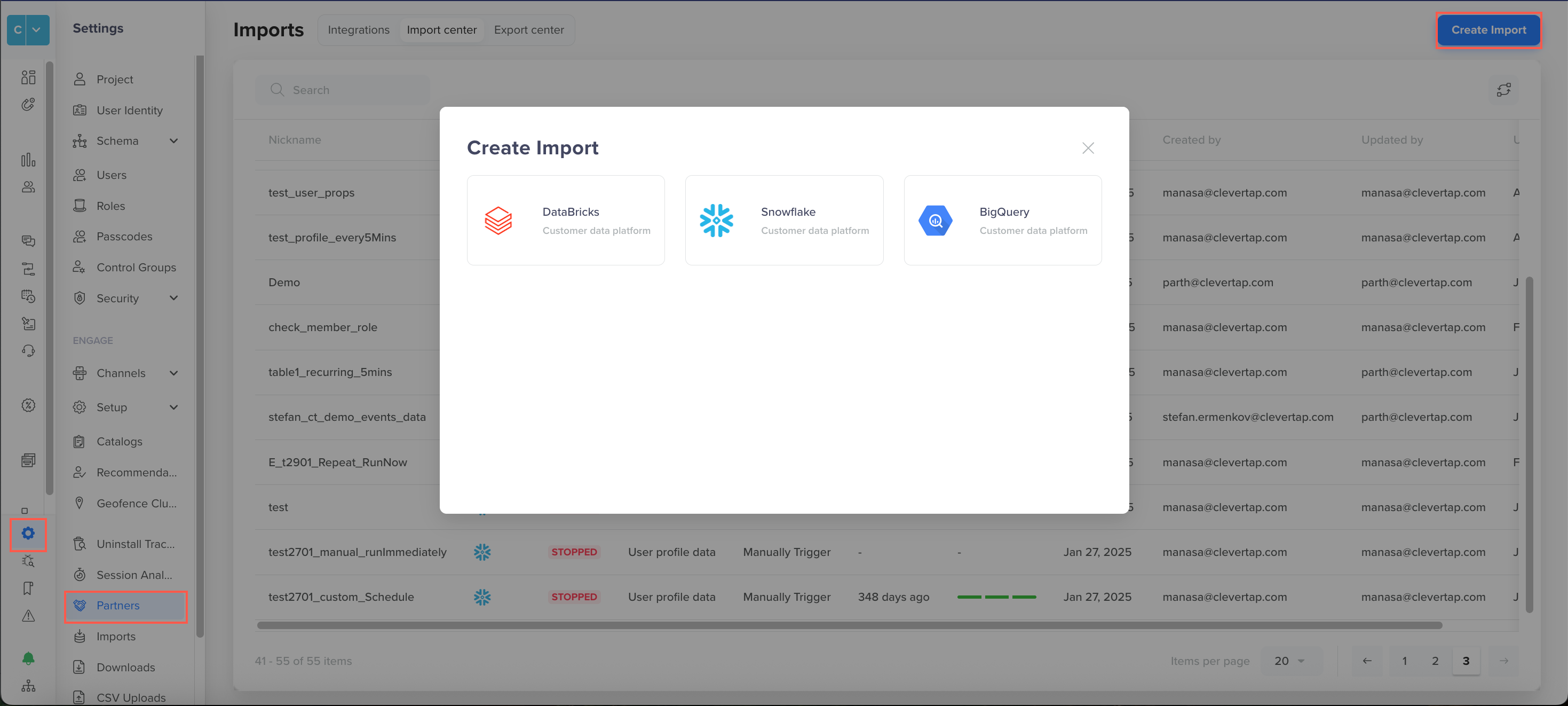Expand the Security section chevron
Screen dimensions: 1568x706
173,298
